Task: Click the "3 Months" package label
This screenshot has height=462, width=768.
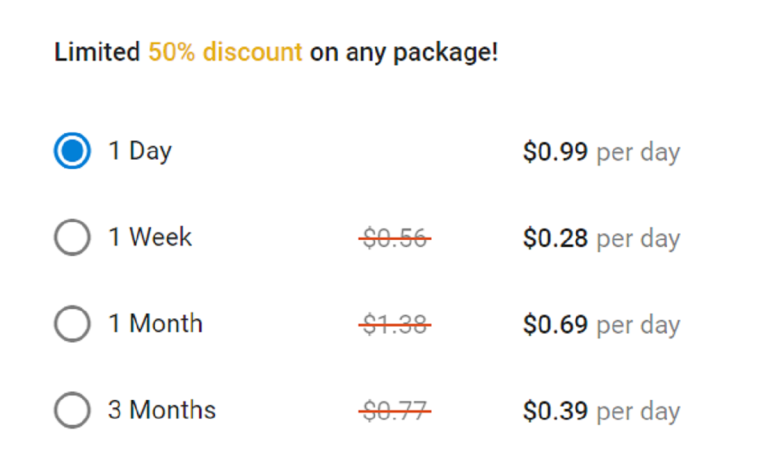Action: point(162,410)
